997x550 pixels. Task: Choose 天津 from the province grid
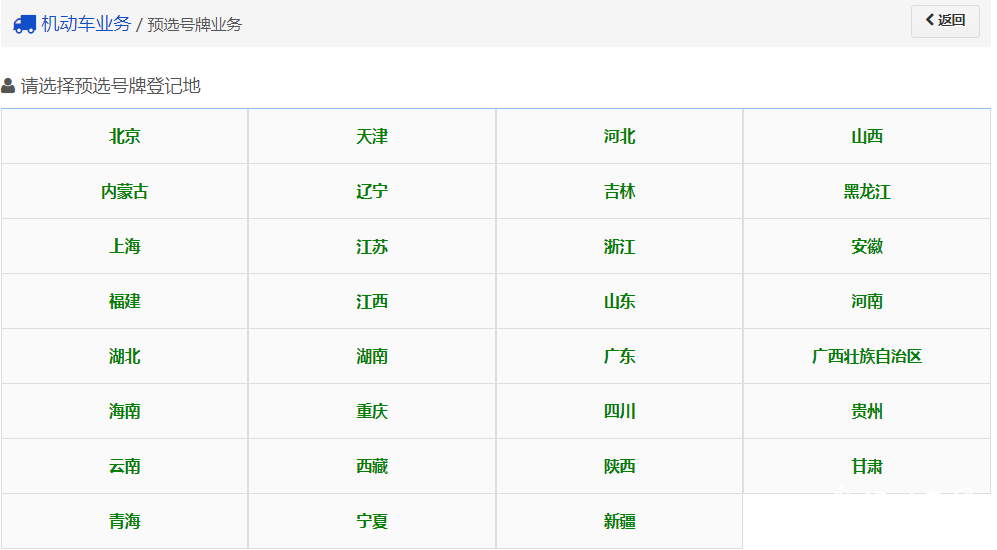372,137
